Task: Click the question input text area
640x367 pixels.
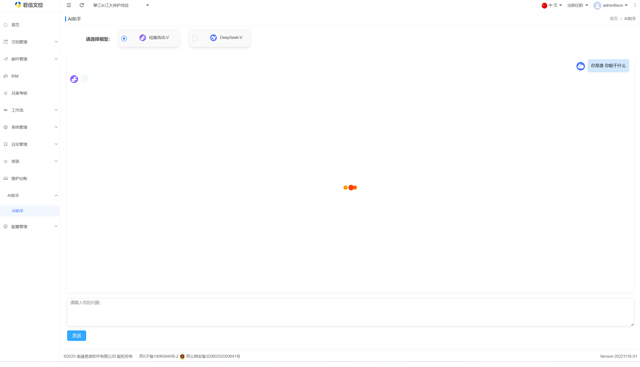Action: tap(350, 312)
